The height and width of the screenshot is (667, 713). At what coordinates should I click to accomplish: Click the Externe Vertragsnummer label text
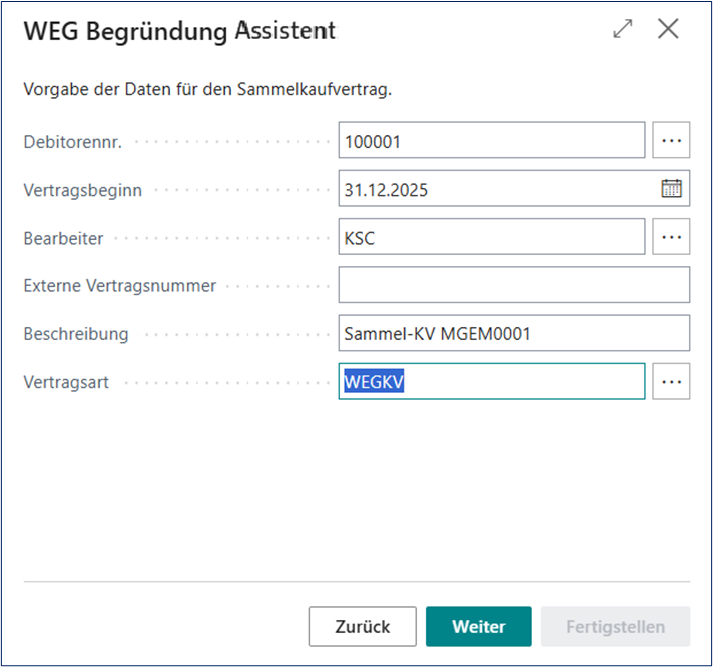coord(119,286)
